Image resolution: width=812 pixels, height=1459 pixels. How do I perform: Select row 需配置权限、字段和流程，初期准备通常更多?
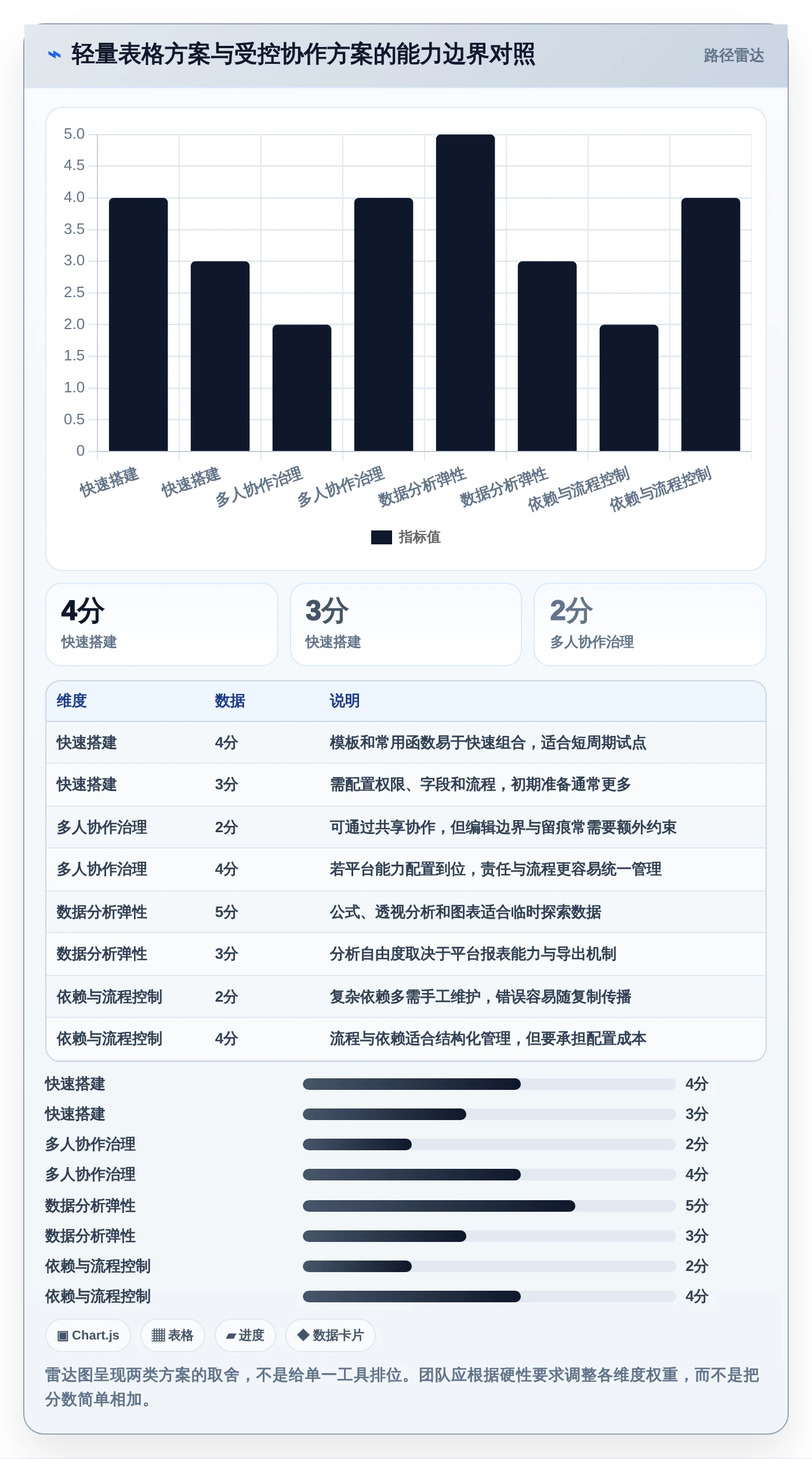tap(406, 785)
